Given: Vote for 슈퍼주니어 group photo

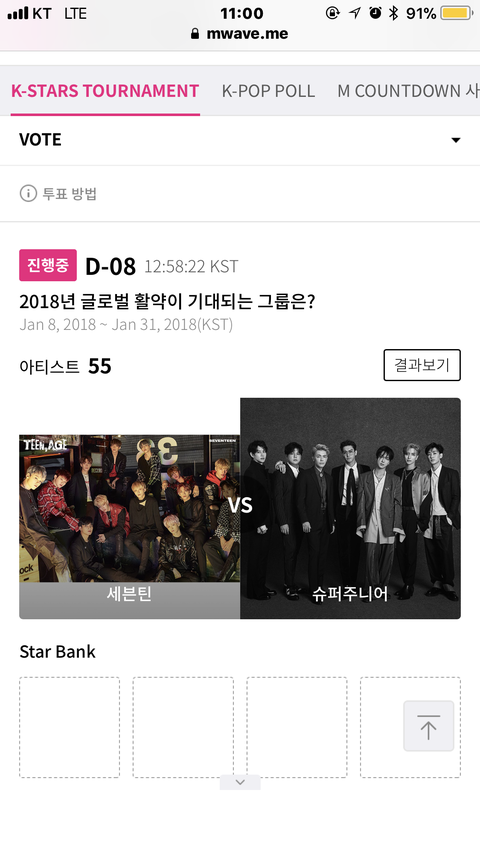Looking at the screenshot, I should (350, 508).
